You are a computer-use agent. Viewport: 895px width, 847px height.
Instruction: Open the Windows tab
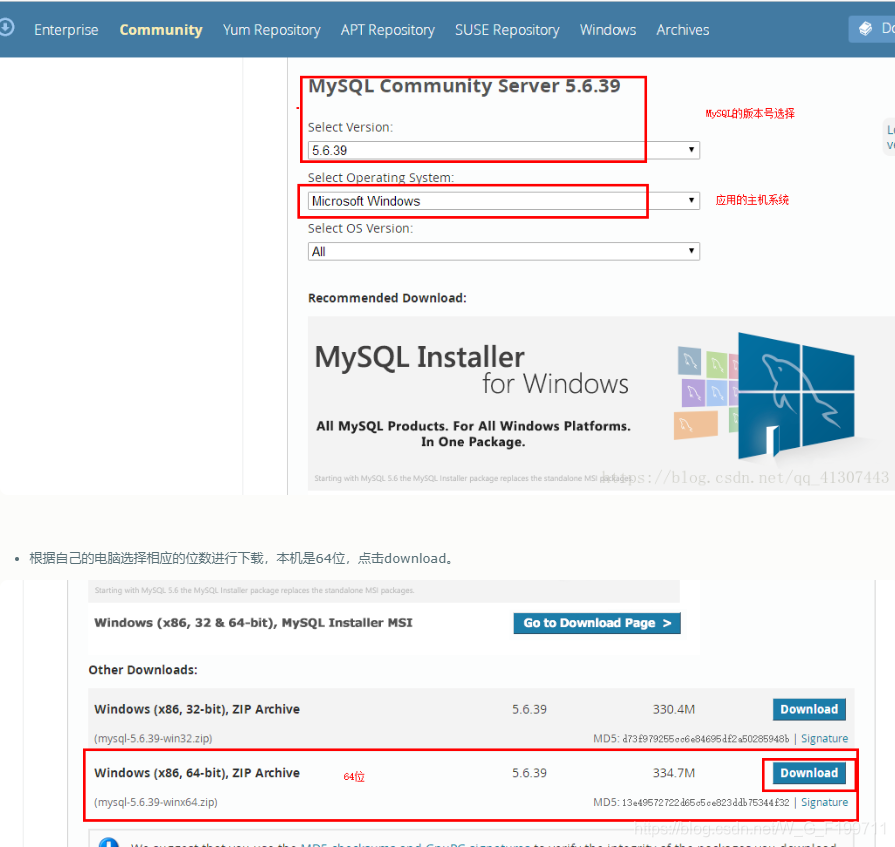pyautogui.click(x=608, y=30)
